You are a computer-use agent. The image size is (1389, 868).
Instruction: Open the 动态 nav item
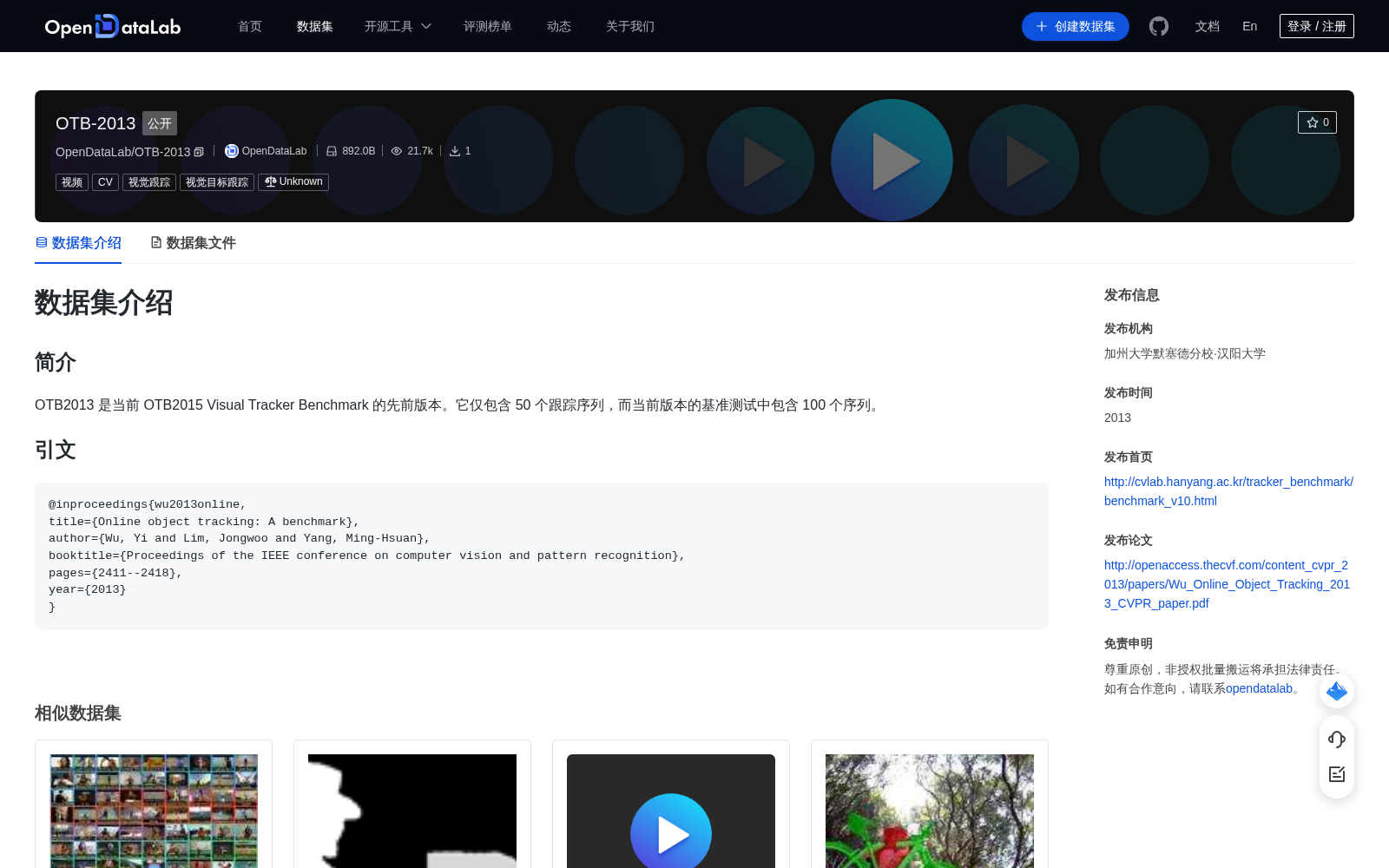tap(559, 26)
